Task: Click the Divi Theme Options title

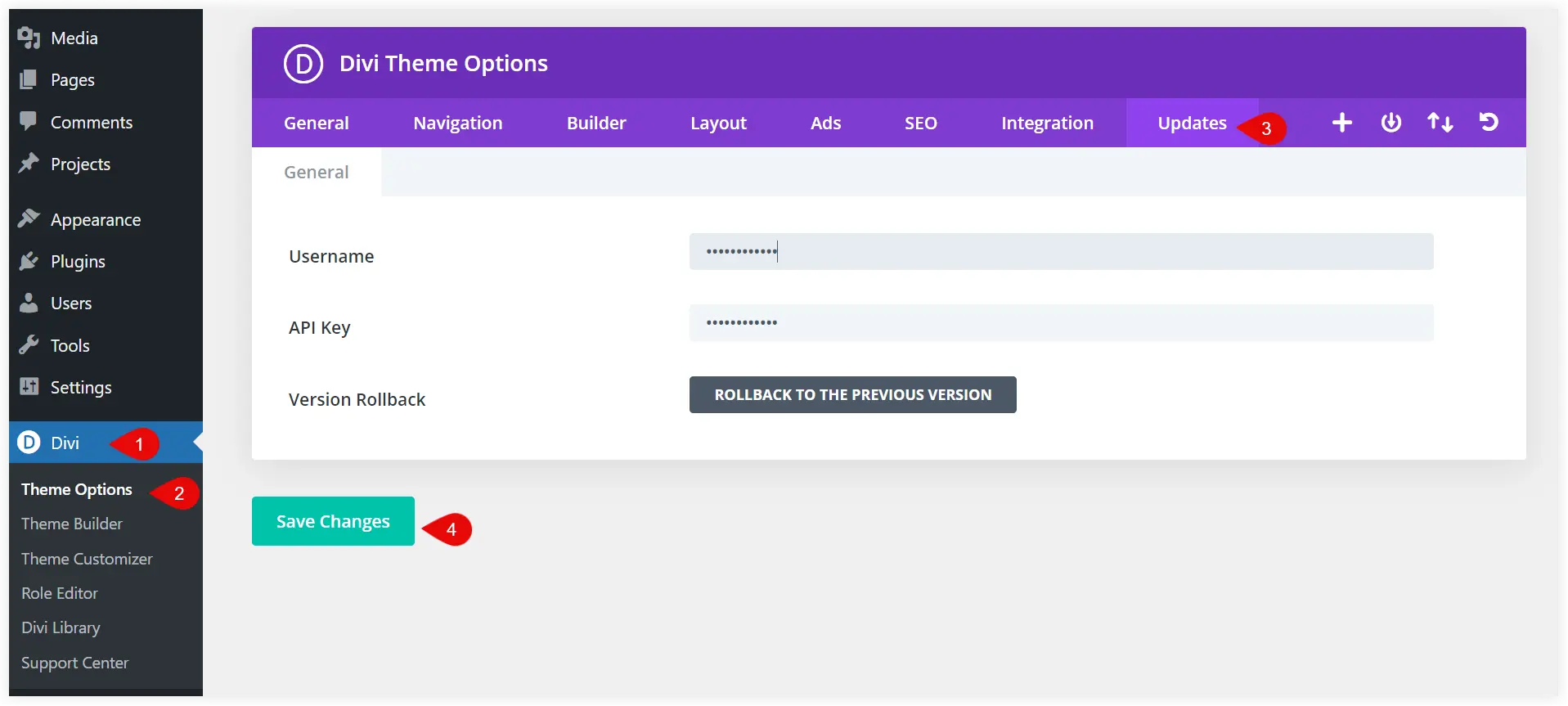Action: click(443, 63)
